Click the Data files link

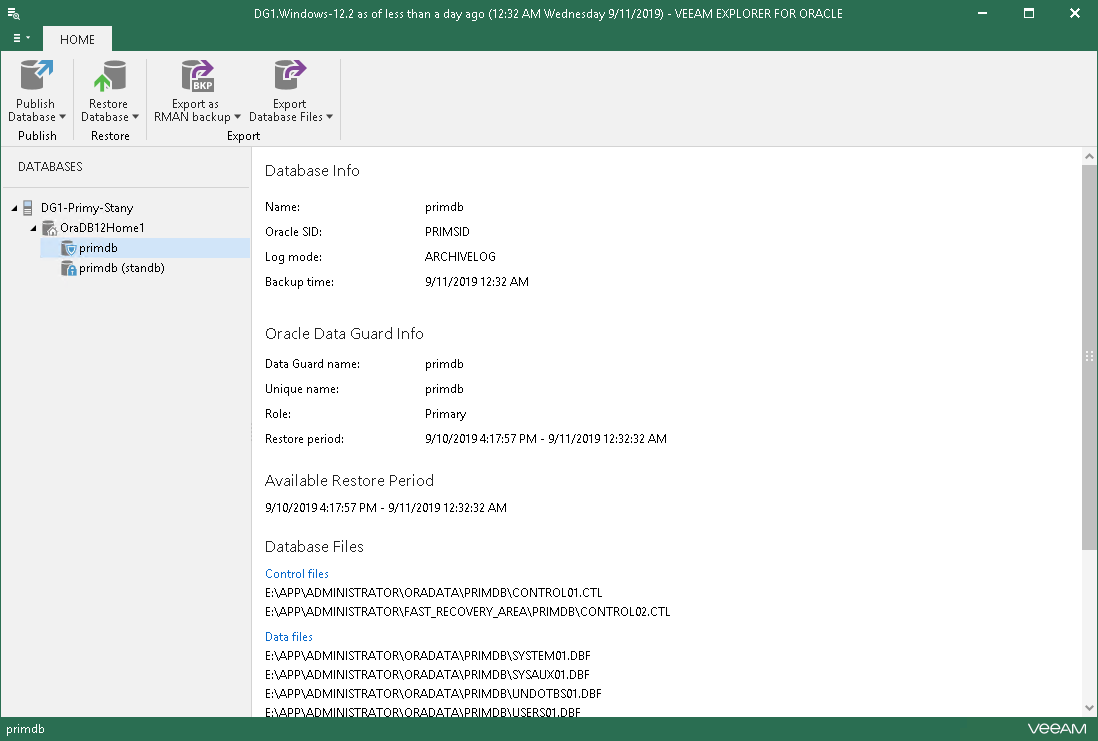coord(289,637)
